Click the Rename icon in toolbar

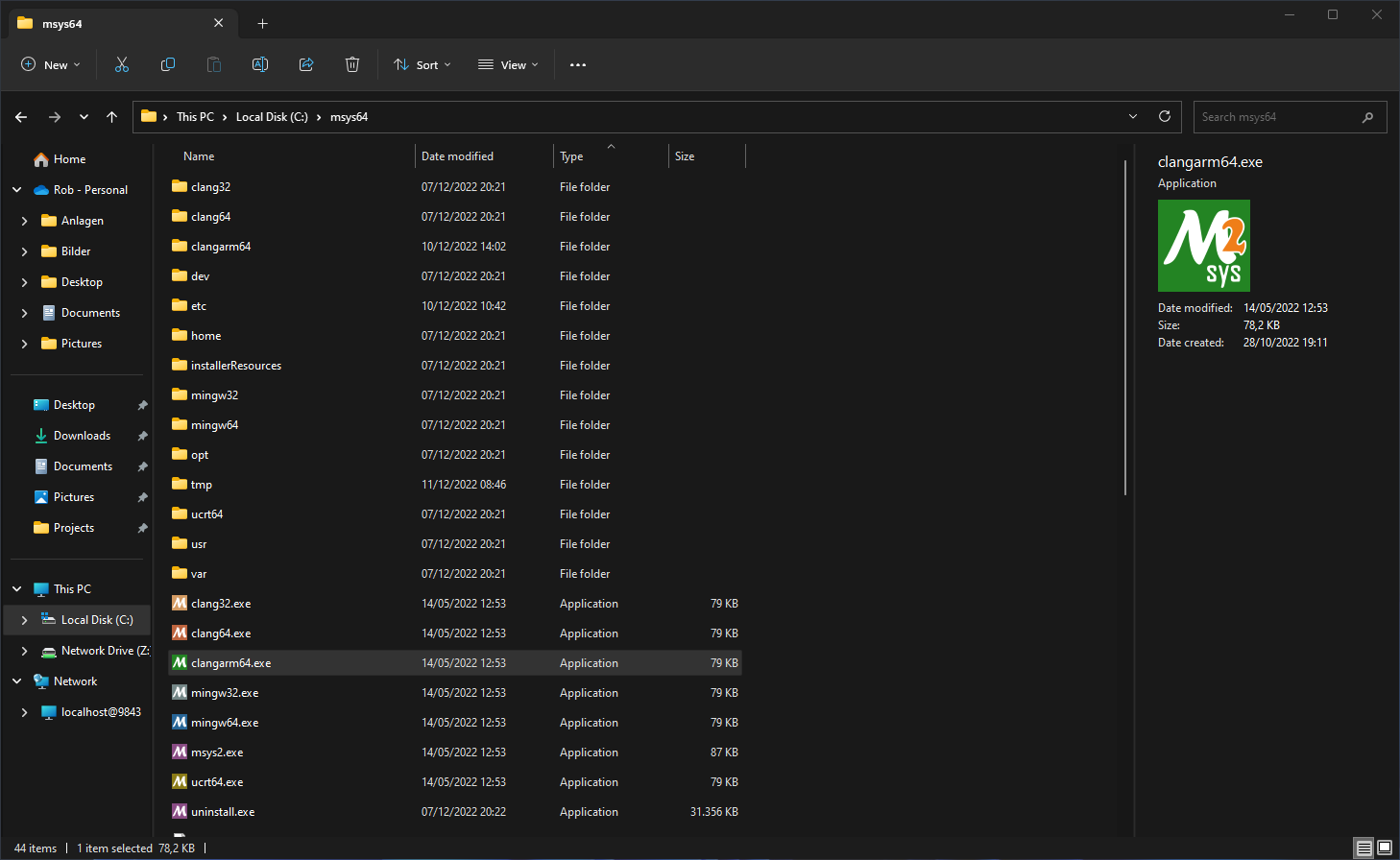[x=260, y=64]
